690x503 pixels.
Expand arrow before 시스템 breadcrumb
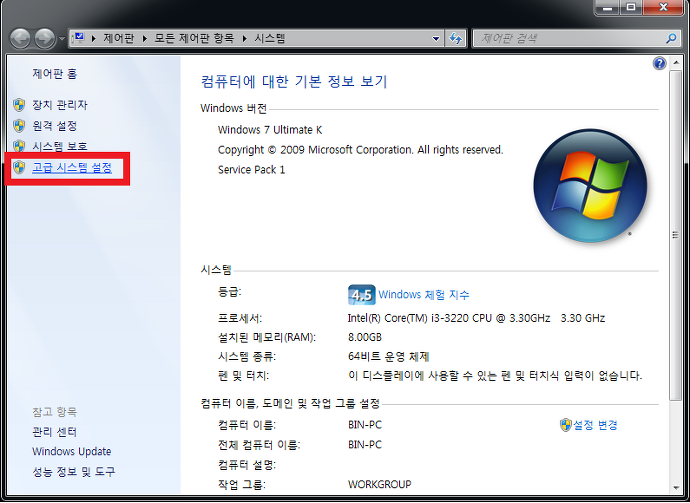coord(245,39)
